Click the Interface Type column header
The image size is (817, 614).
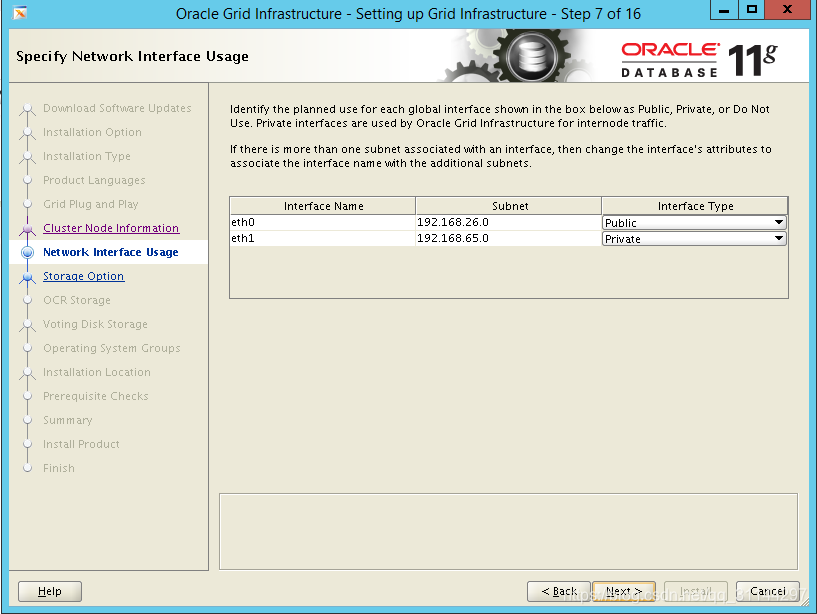pyautogui.click(x=695, y=206)
